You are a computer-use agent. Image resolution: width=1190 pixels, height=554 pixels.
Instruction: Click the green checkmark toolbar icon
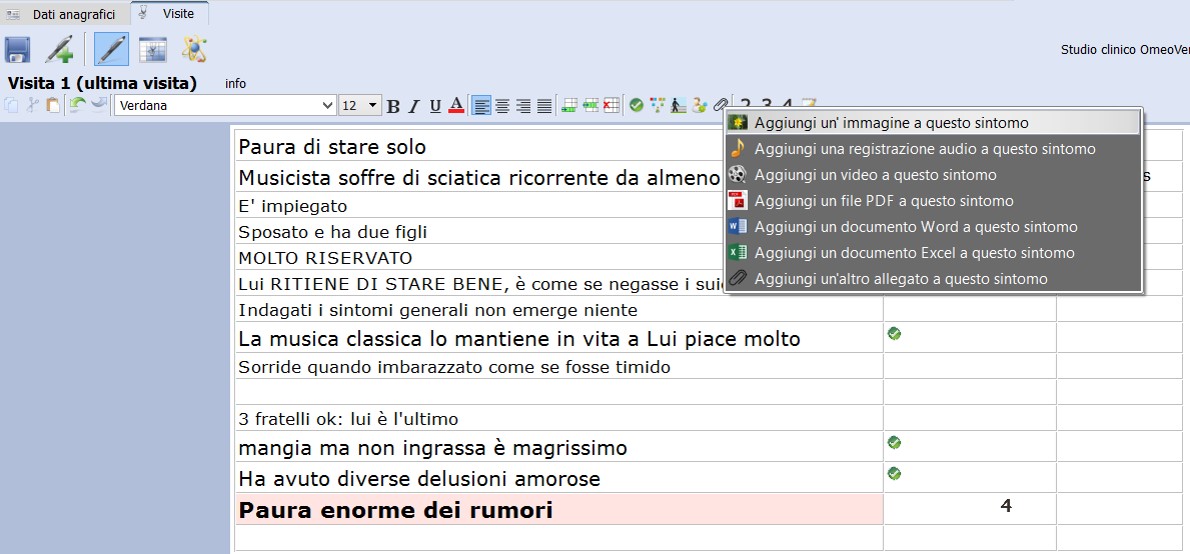[636, 105]
